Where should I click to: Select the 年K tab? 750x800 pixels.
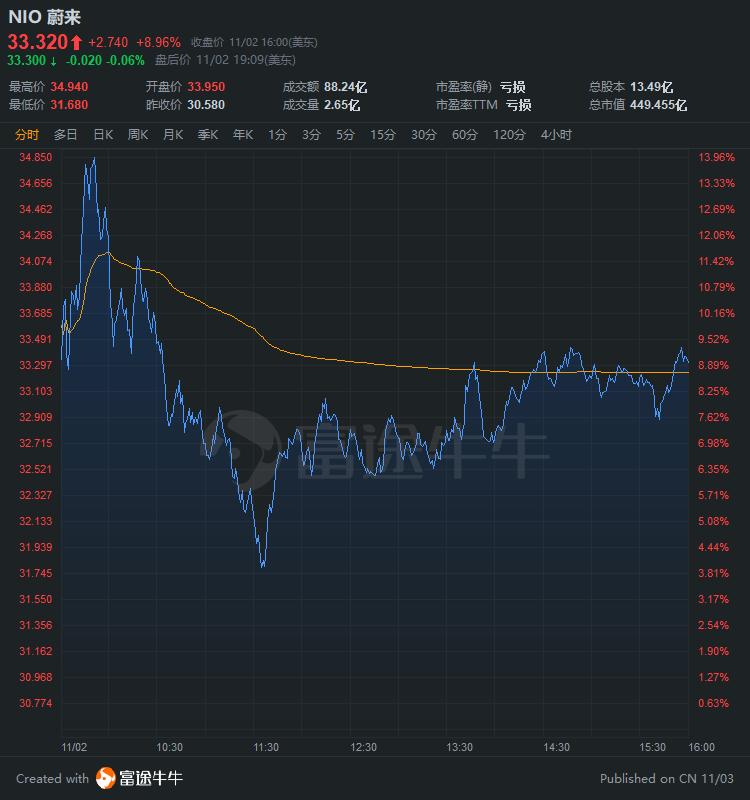coord(243,135)
